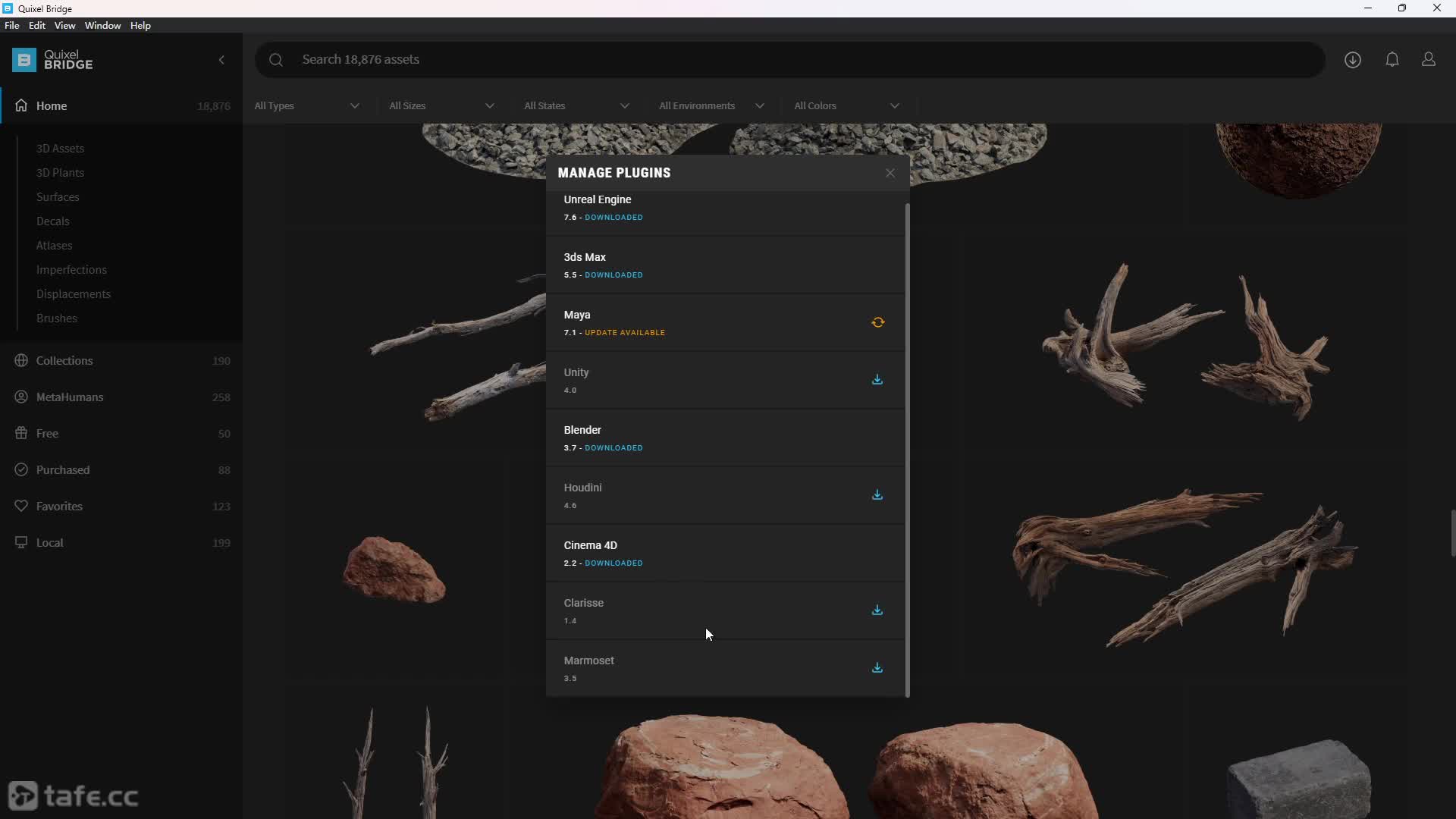Open the red rock asset thumbnail
Viewport: 1456px width, 819px height.
(394, 570)
